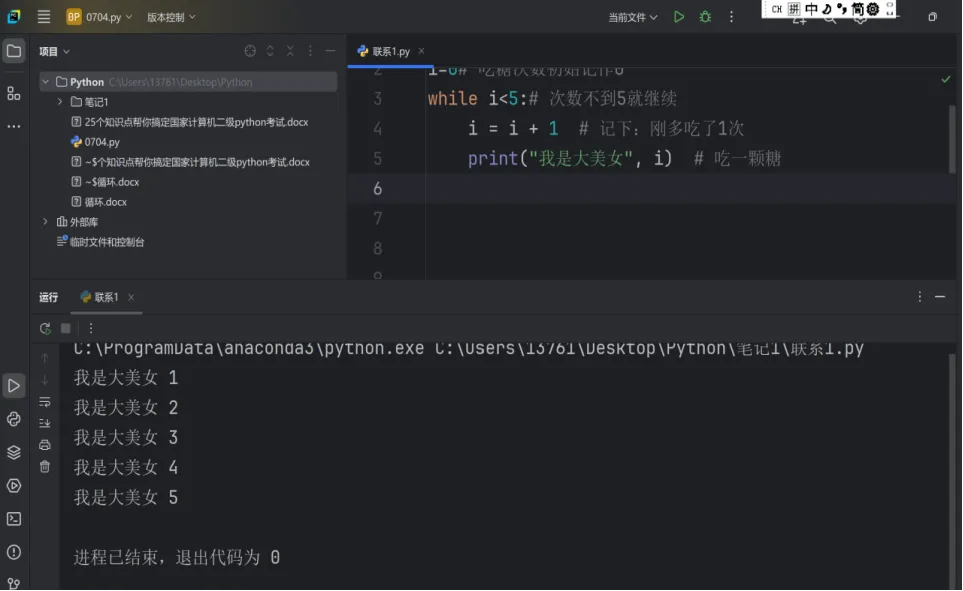Image resolution: width=963 pixels, height=591 pixels.
Task: Collapse the Python root folder
Action: click(x=45, y=82)
